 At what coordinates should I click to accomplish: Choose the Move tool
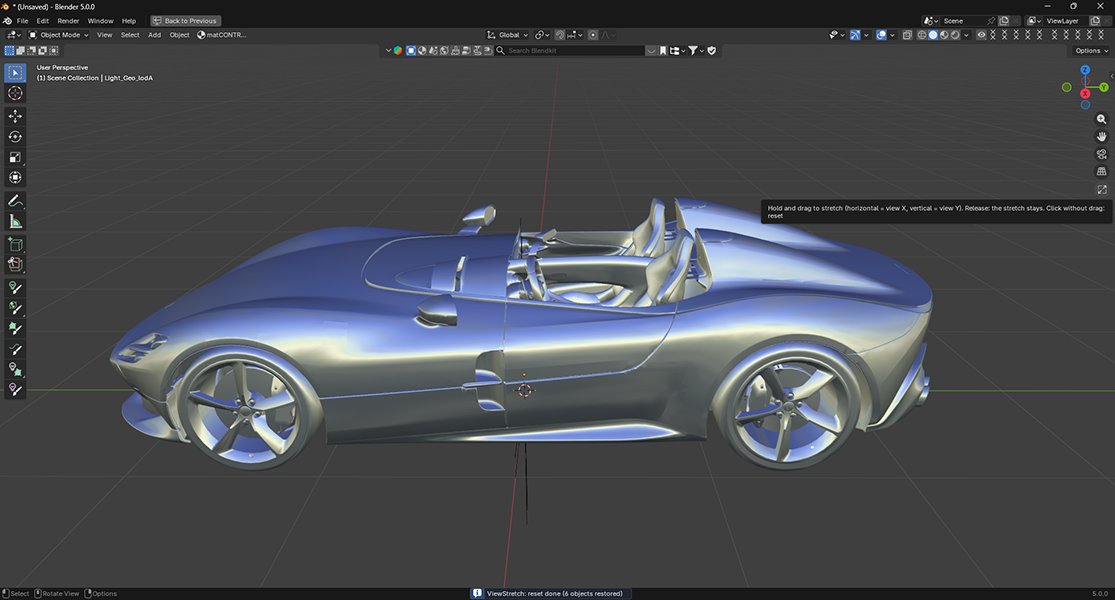point(15,116)
